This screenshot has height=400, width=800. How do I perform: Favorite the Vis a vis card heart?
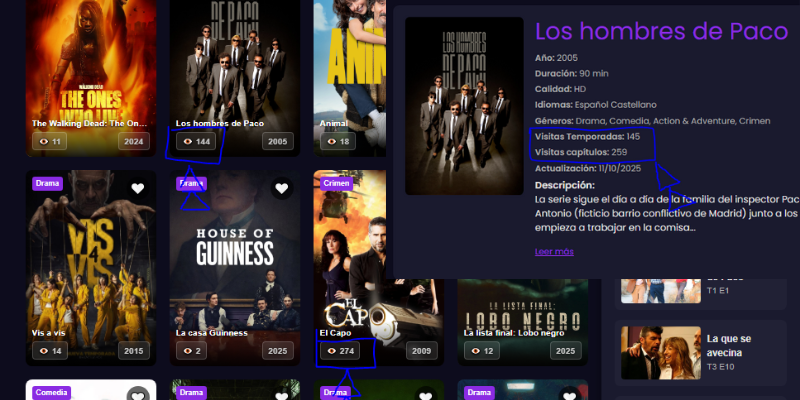pyautogui.click(x=138, y=188)
